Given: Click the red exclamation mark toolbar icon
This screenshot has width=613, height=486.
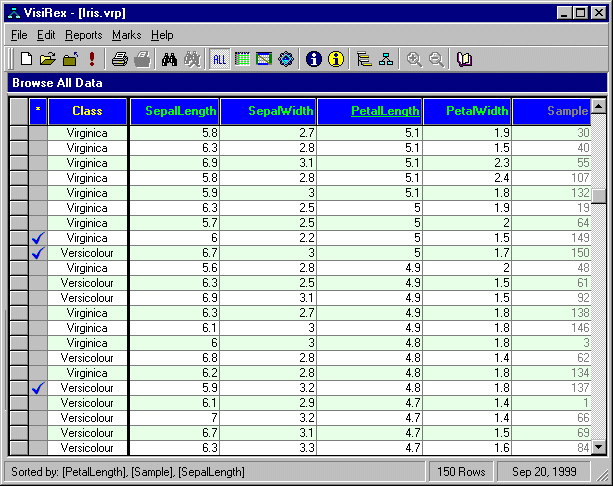Looking at the screenshot, I should [92, 59].
